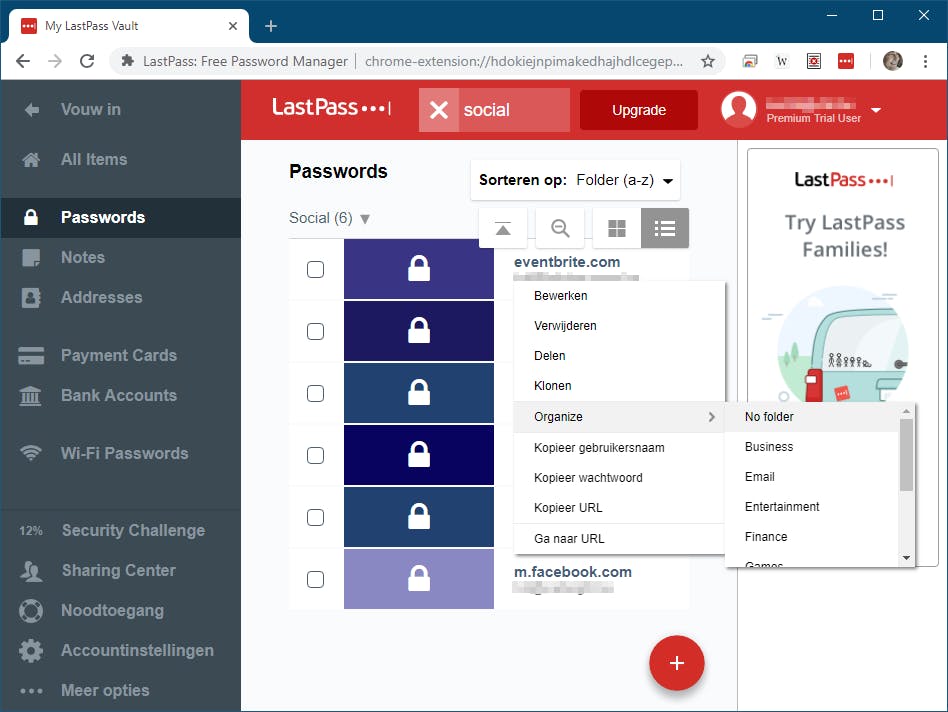This screenshot has width=948, height=712.
Task: Check the checkbox next to eventbrite.com
Action: [x=315, y=268]
